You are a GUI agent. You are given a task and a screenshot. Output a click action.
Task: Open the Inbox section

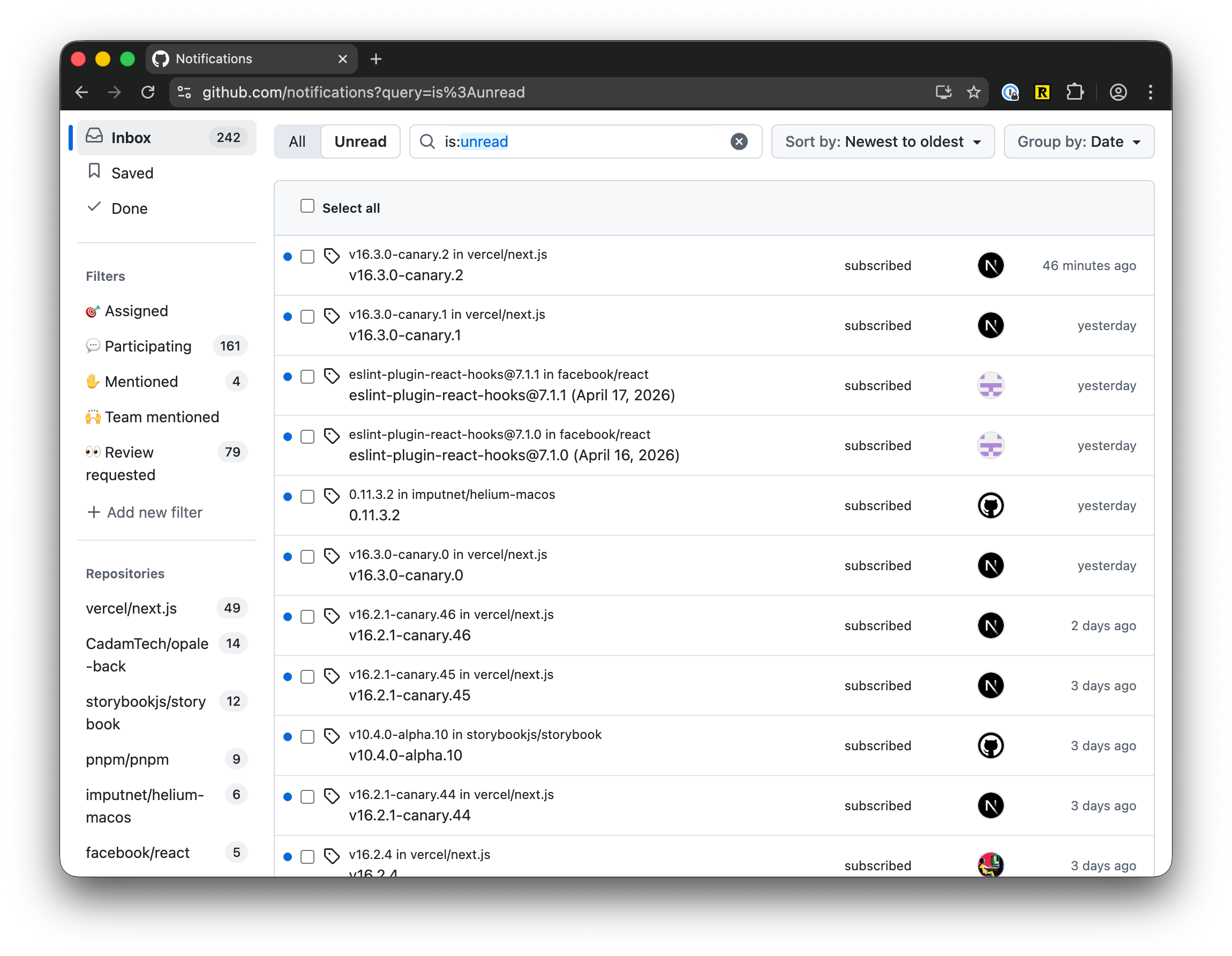tap(167, 138)
